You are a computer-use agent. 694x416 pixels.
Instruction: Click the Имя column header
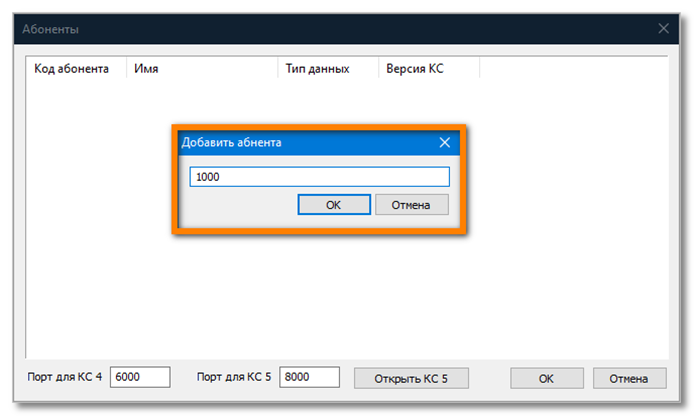pos(200,70)
